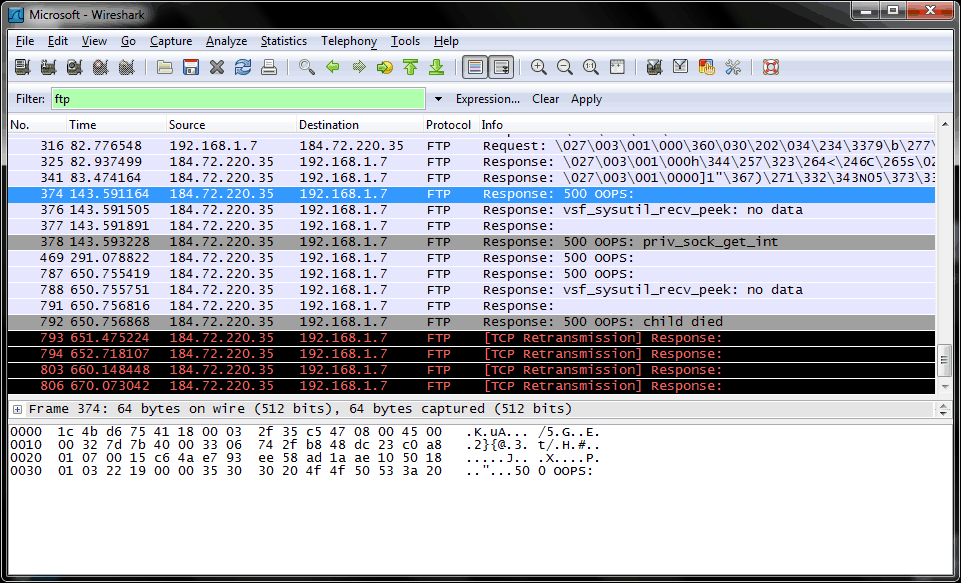961x583 pixels.
Task: Open the File menu
Action: pyautogui.click(x=25, y=41)
